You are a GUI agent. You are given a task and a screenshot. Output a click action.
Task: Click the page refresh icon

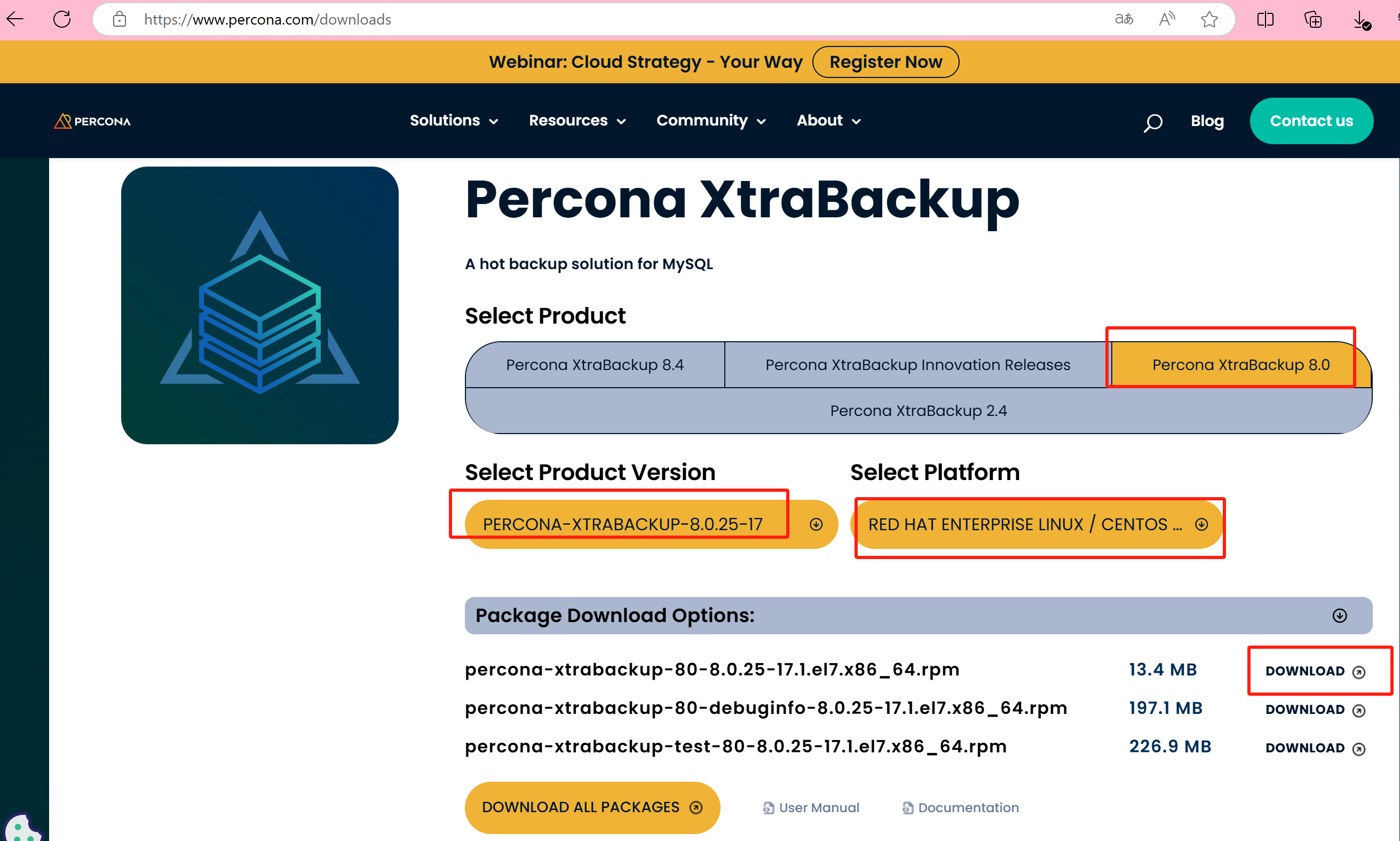click(62, 19)
